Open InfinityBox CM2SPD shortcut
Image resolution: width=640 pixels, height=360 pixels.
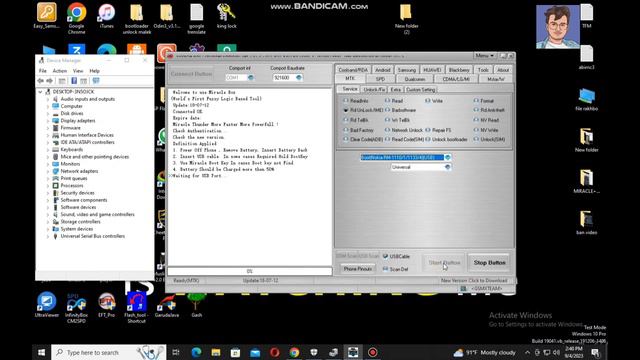[x=76, y=308]
